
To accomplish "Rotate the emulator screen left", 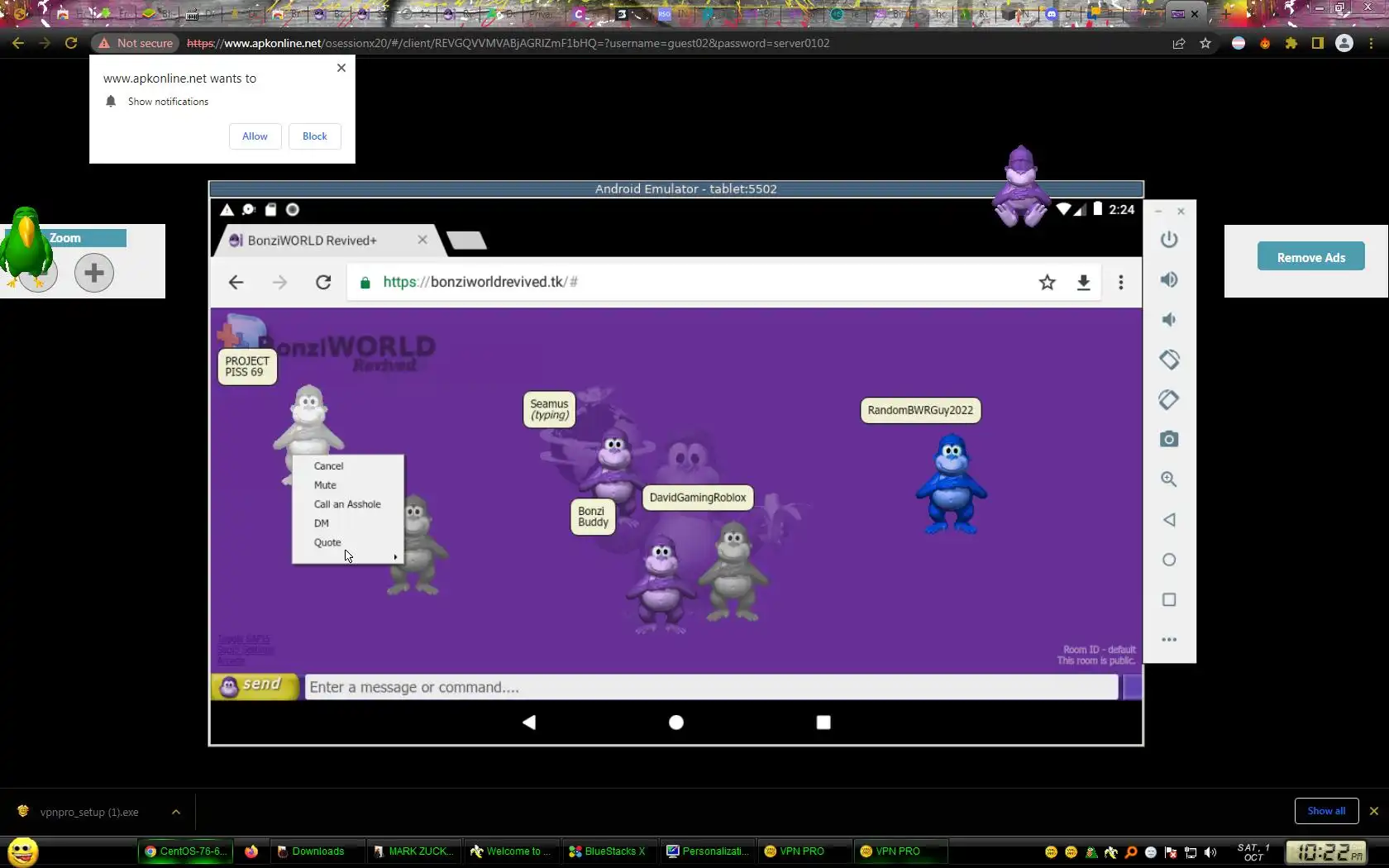I will click(x=1168, y=360).
